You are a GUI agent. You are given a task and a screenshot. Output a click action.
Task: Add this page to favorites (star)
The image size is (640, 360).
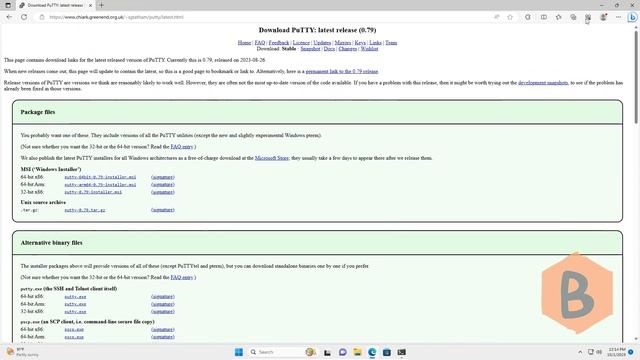pyautogui.click(x=510, y=17)
